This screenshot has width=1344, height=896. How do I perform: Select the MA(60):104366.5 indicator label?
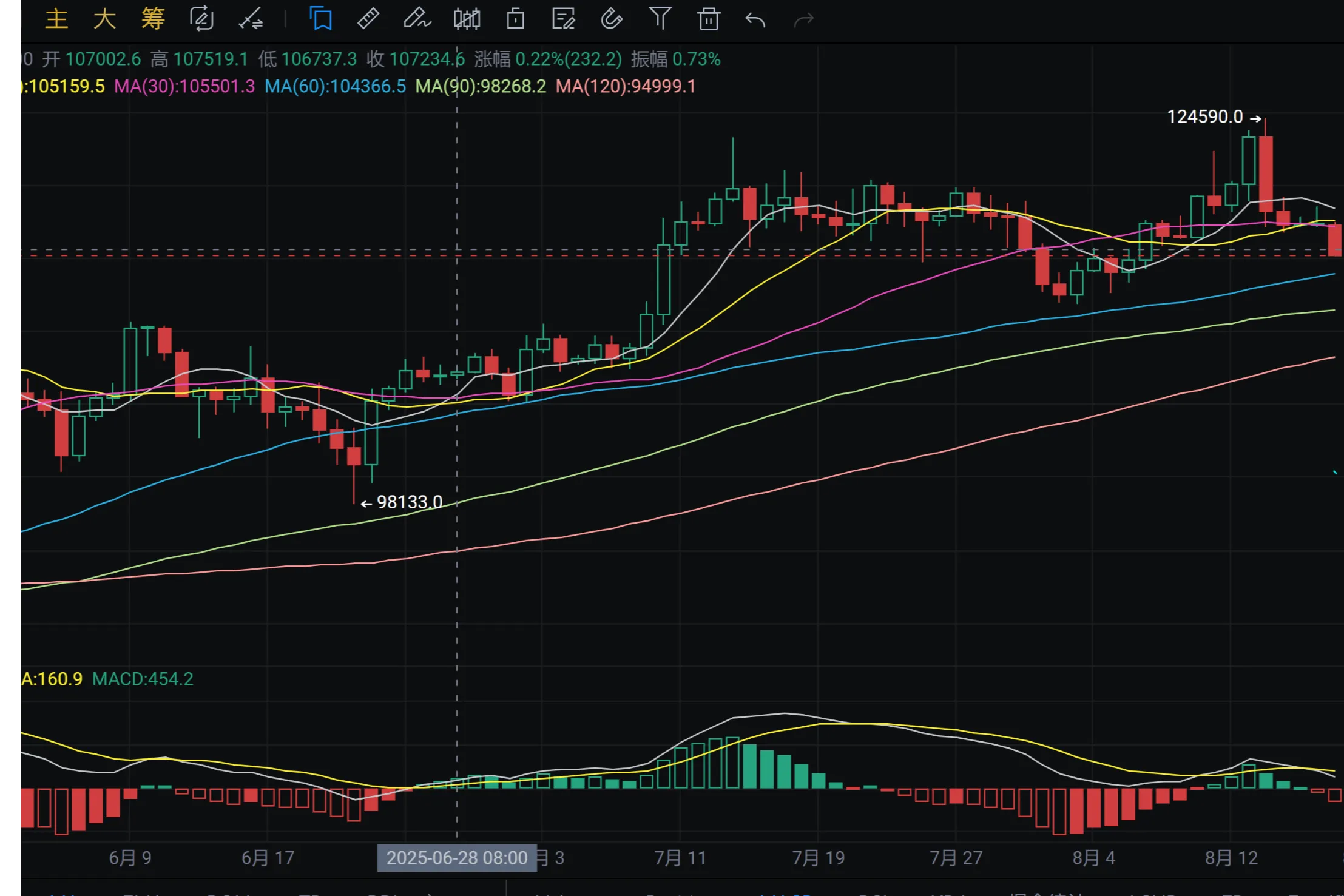(335, 86)
